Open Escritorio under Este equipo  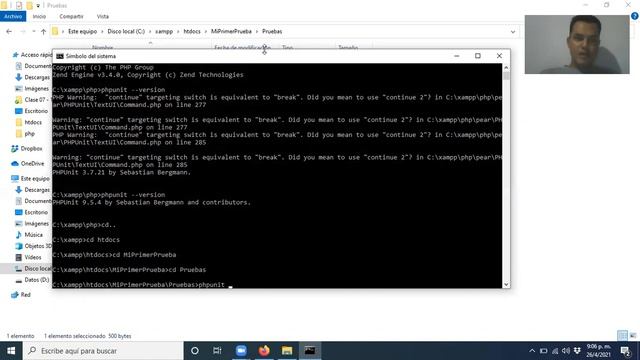pos(31,212)
